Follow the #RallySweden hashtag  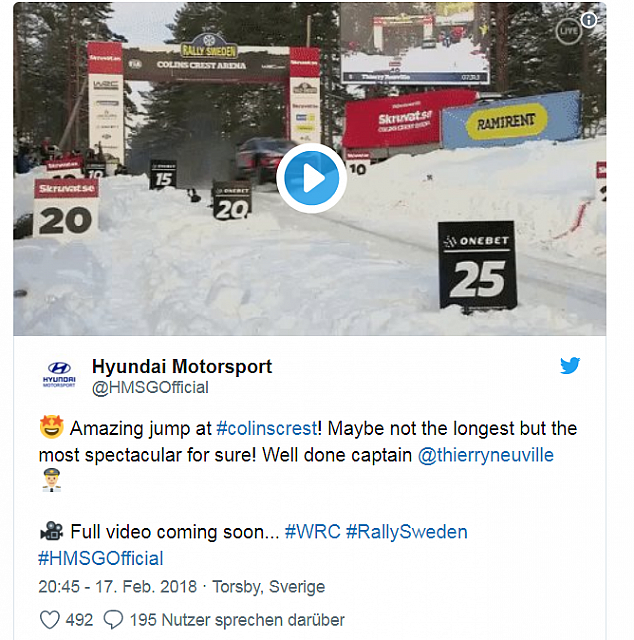pos(407,532)
